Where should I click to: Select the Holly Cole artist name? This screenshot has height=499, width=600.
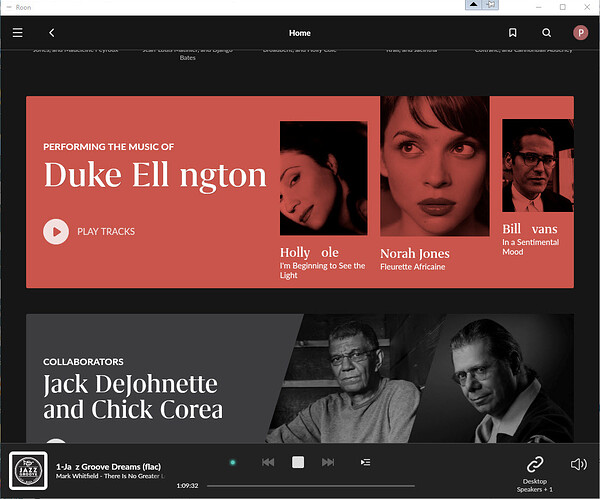pos(309,253)
